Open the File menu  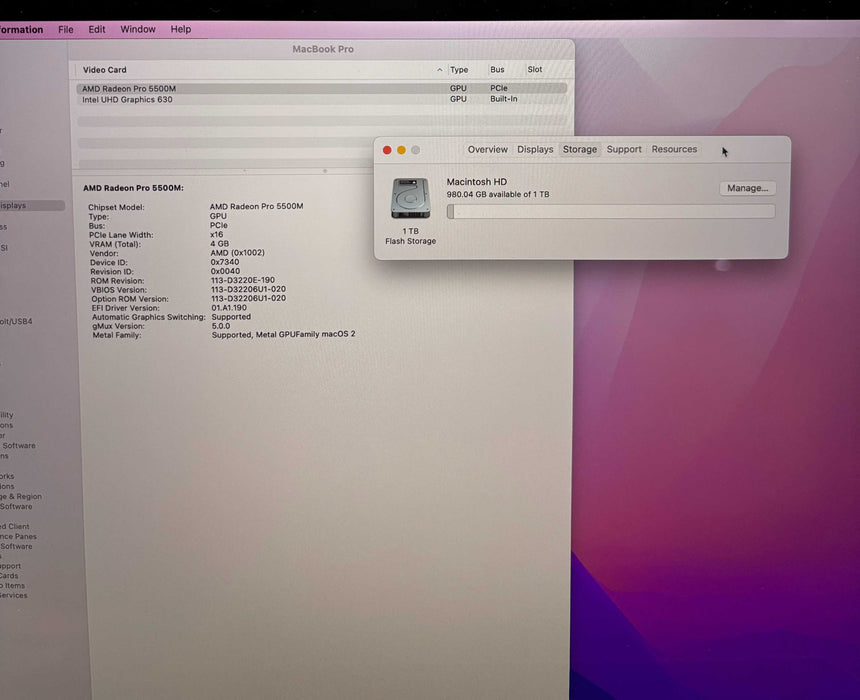(x=66, y=30)
